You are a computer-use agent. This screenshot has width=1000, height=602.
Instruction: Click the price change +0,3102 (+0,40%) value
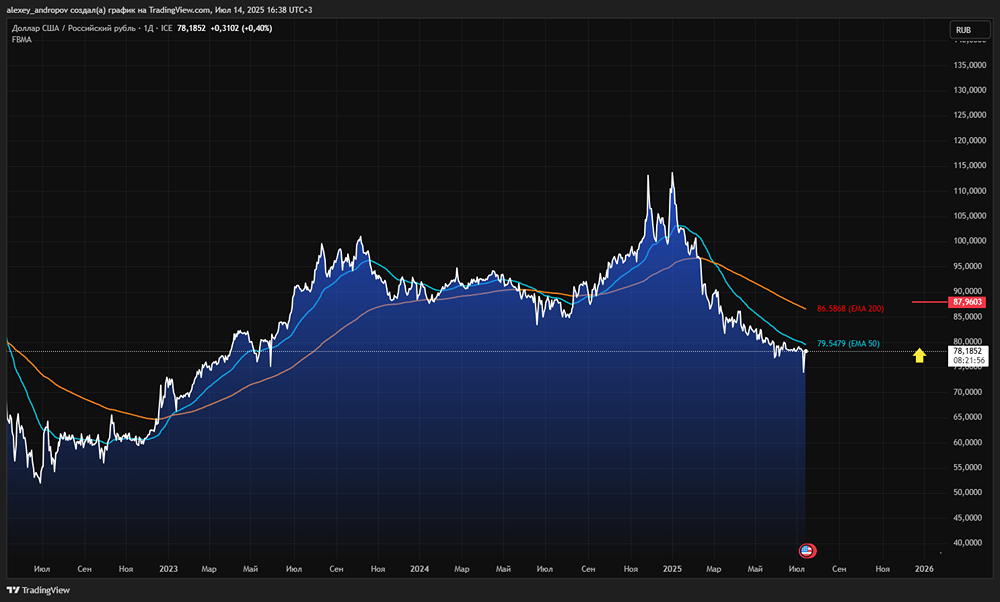coord(241,28)
